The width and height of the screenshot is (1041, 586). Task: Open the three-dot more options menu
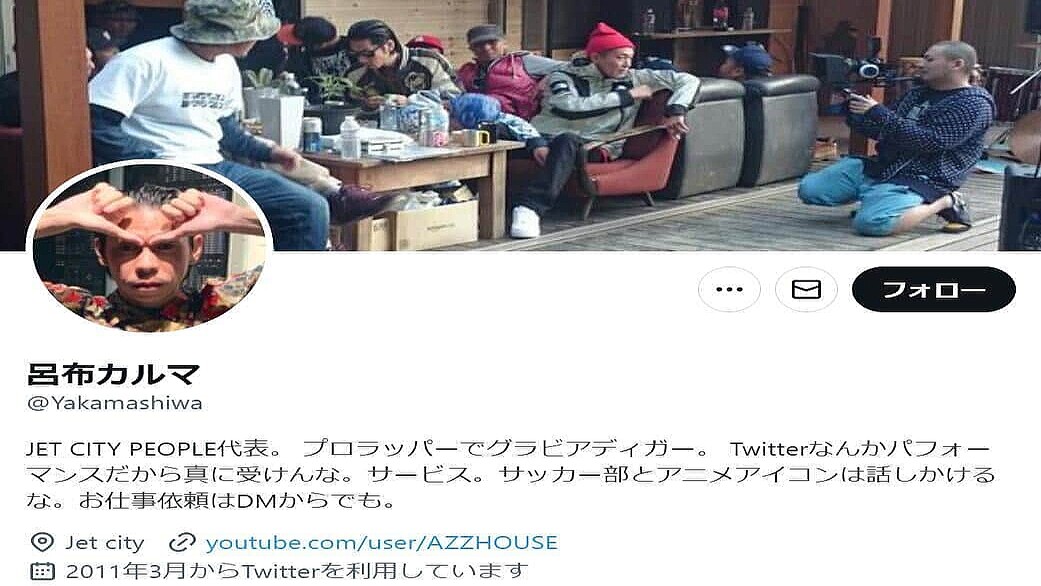[x=729, y=289]
